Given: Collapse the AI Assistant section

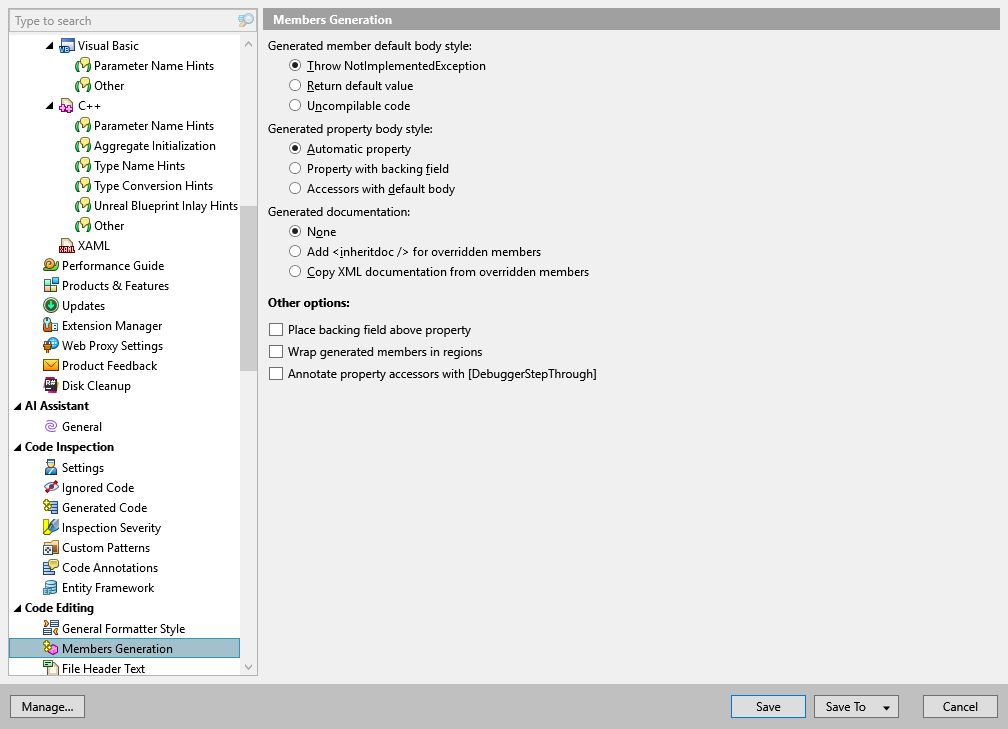Looking at the screenshot, I should 17,406.
